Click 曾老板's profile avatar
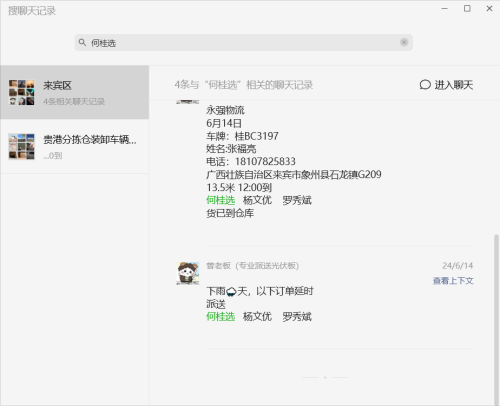The image size is (500, 406). (x=188, y=273)
